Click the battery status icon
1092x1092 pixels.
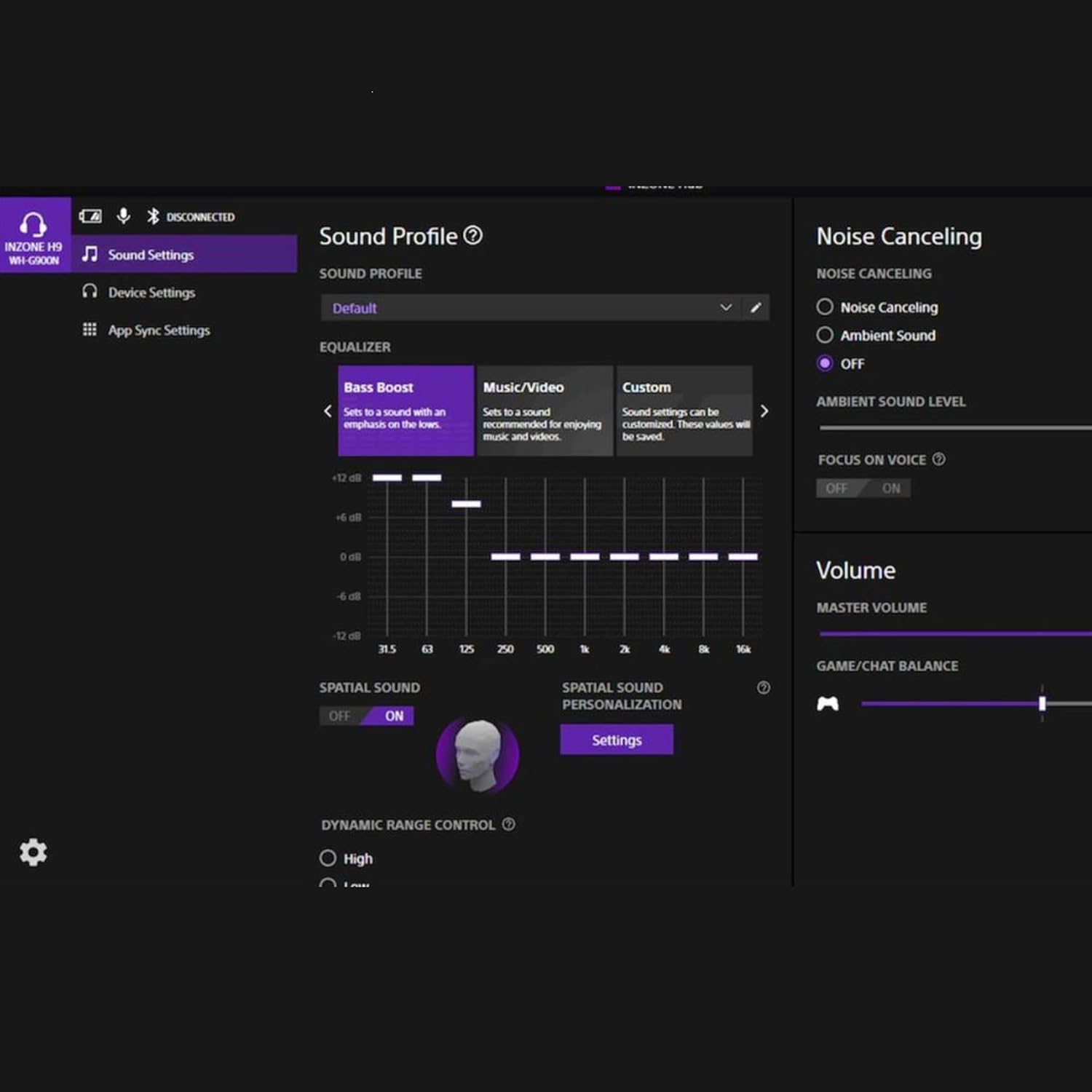90,216
